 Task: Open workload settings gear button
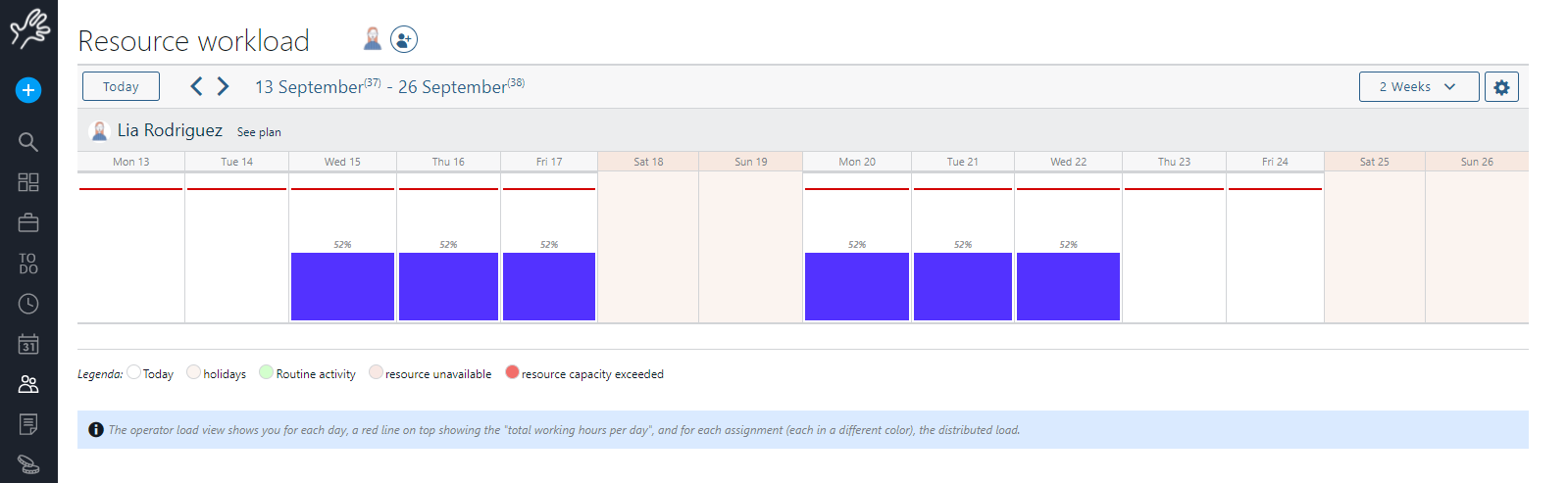[1501, 87]
